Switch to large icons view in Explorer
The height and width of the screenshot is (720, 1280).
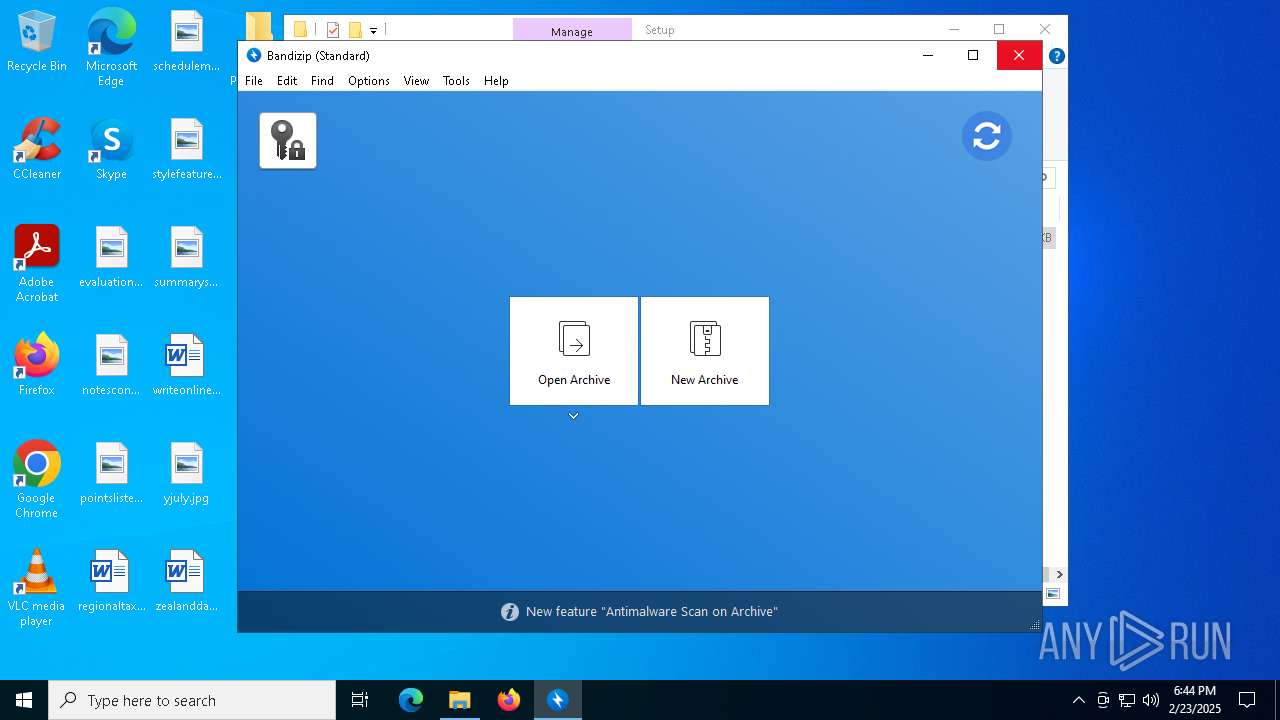click(x=1053, y=594)
